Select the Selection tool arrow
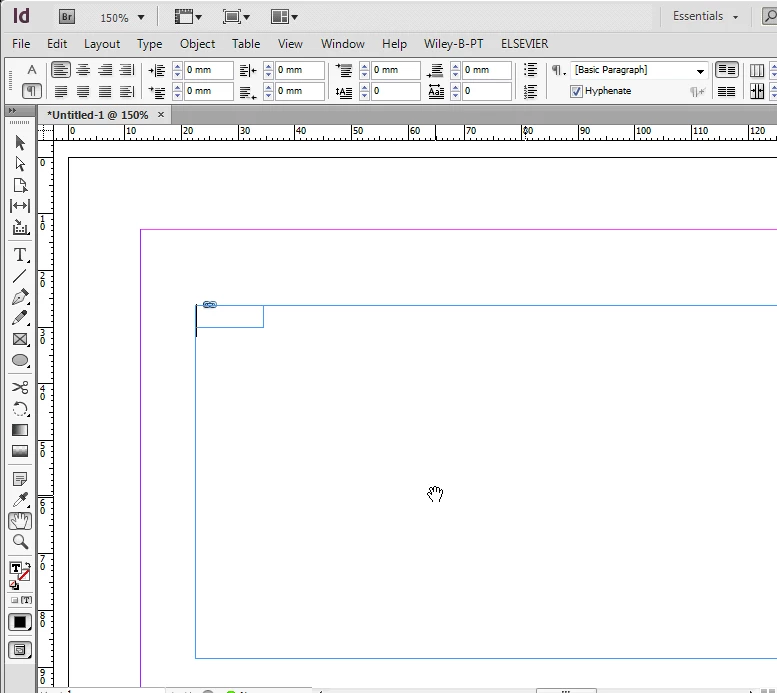The height and width of the screenshot is (693, 777). pos(20,143)
